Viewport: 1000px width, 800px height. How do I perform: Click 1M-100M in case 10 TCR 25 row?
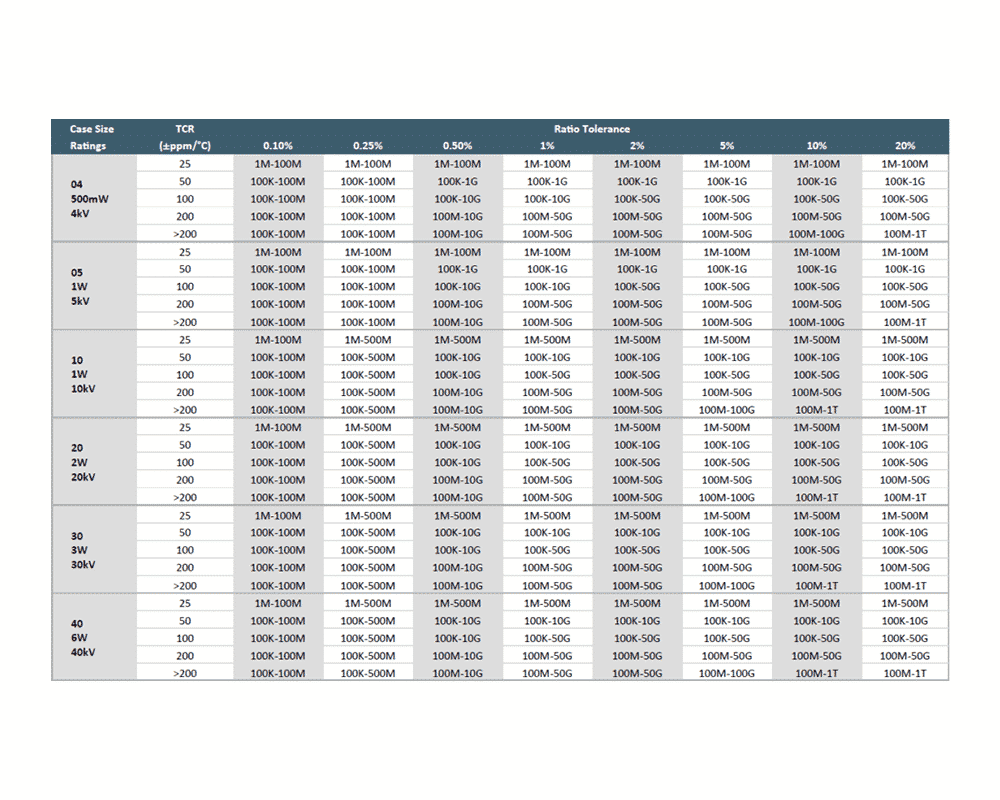[278, 339]
